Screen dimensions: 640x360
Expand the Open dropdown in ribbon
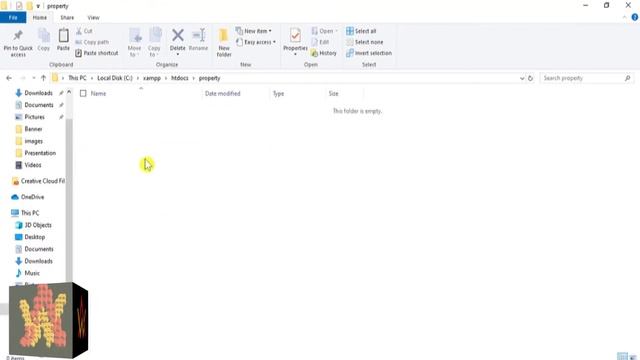point(336,31)
